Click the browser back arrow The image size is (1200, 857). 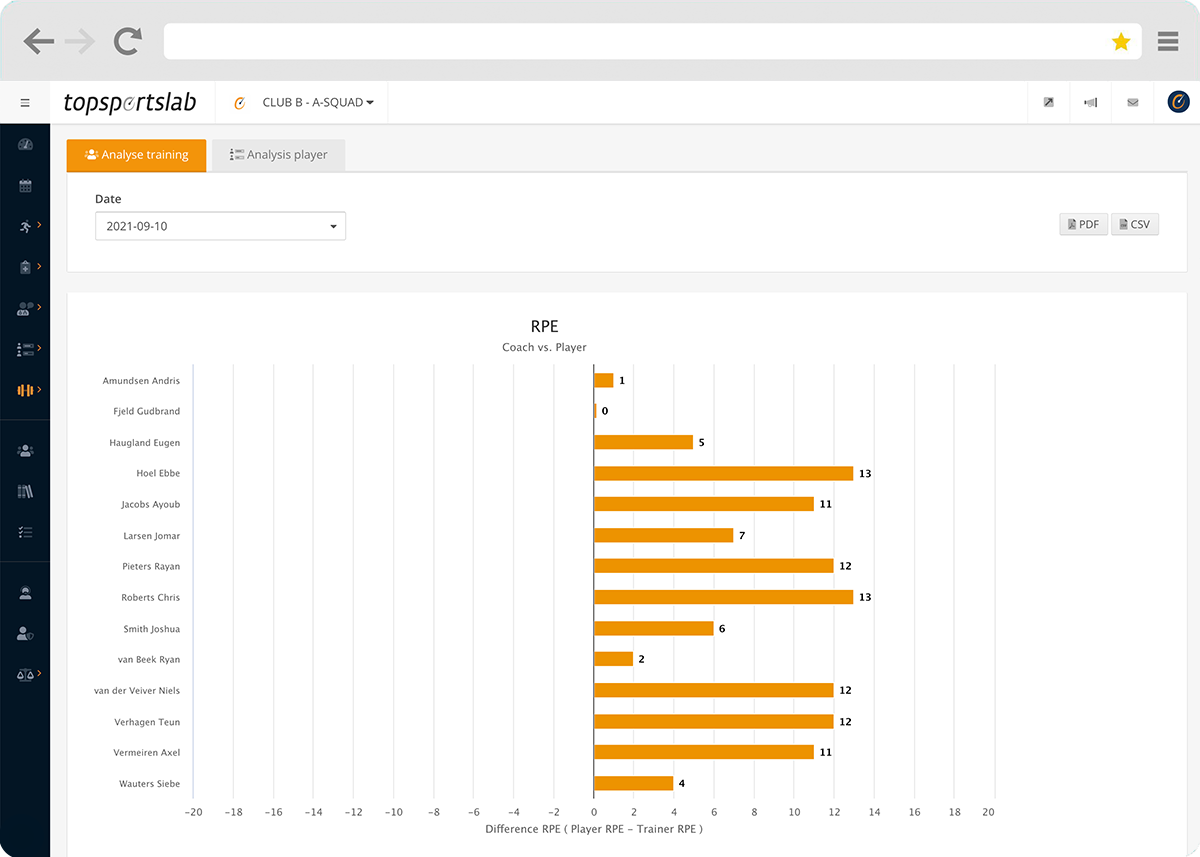tap(38, 41)
